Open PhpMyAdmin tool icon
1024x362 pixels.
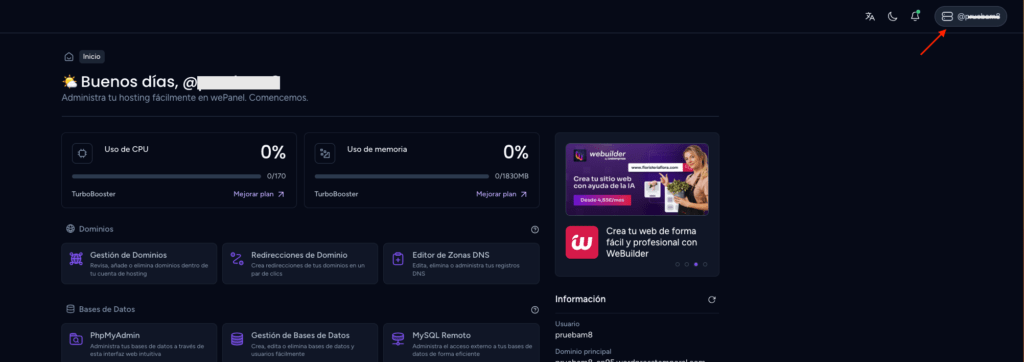click(76, 339)
